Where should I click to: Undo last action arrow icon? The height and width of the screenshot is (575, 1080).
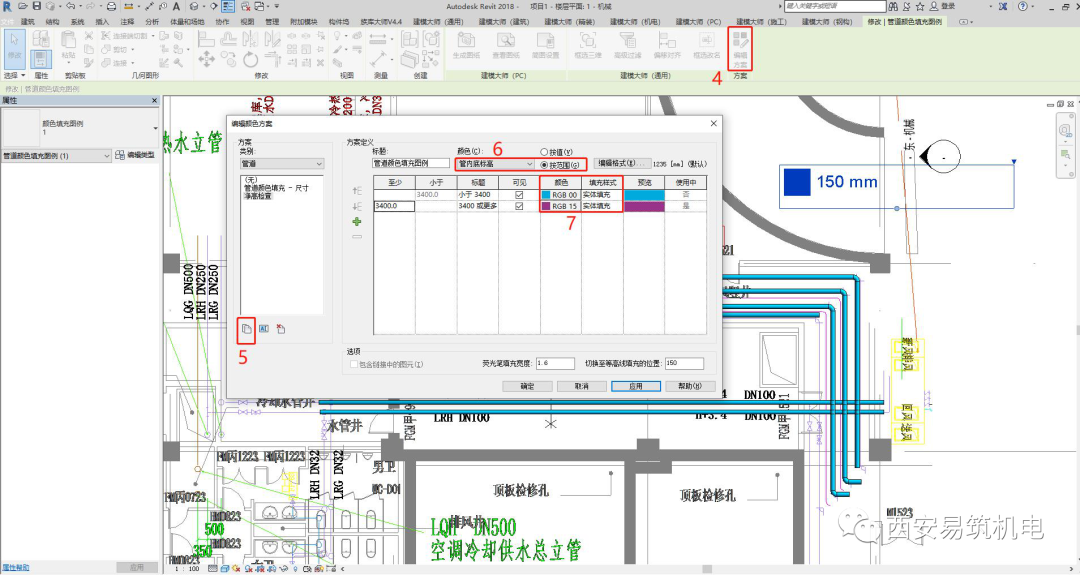(70, 6)
